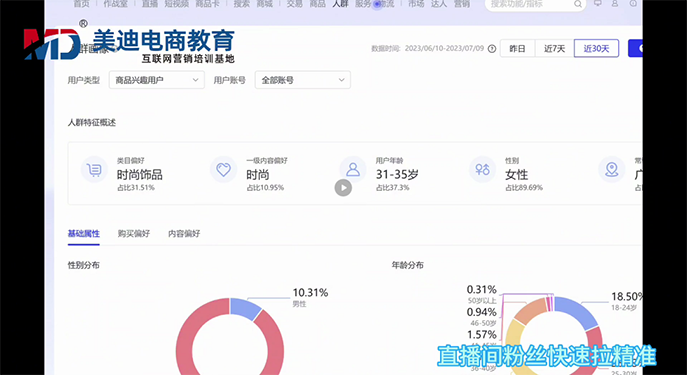Select the 昨日 time range option
Screen dimensions: 687x375
pos(517,49)
